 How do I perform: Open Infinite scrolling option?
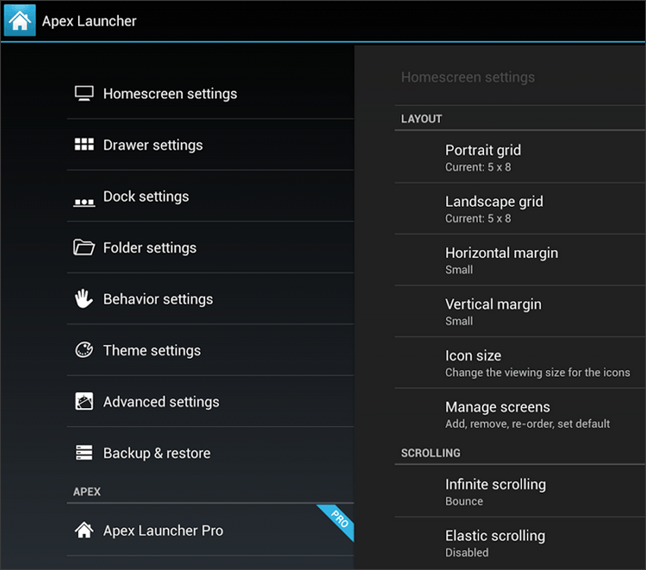(x=520, y=491)
